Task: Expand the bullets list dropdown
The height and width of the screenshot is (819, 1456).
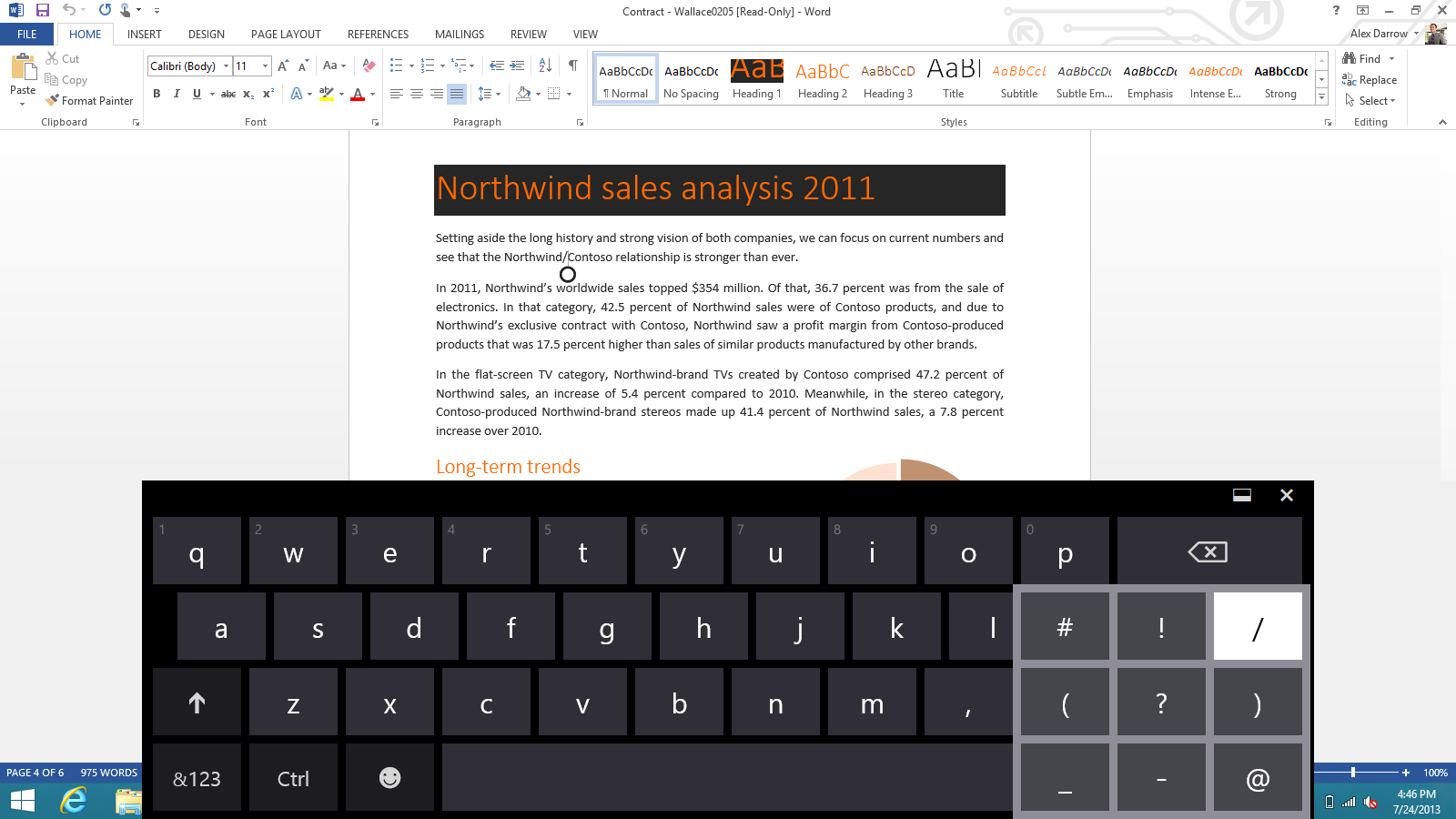Action: 411,66
